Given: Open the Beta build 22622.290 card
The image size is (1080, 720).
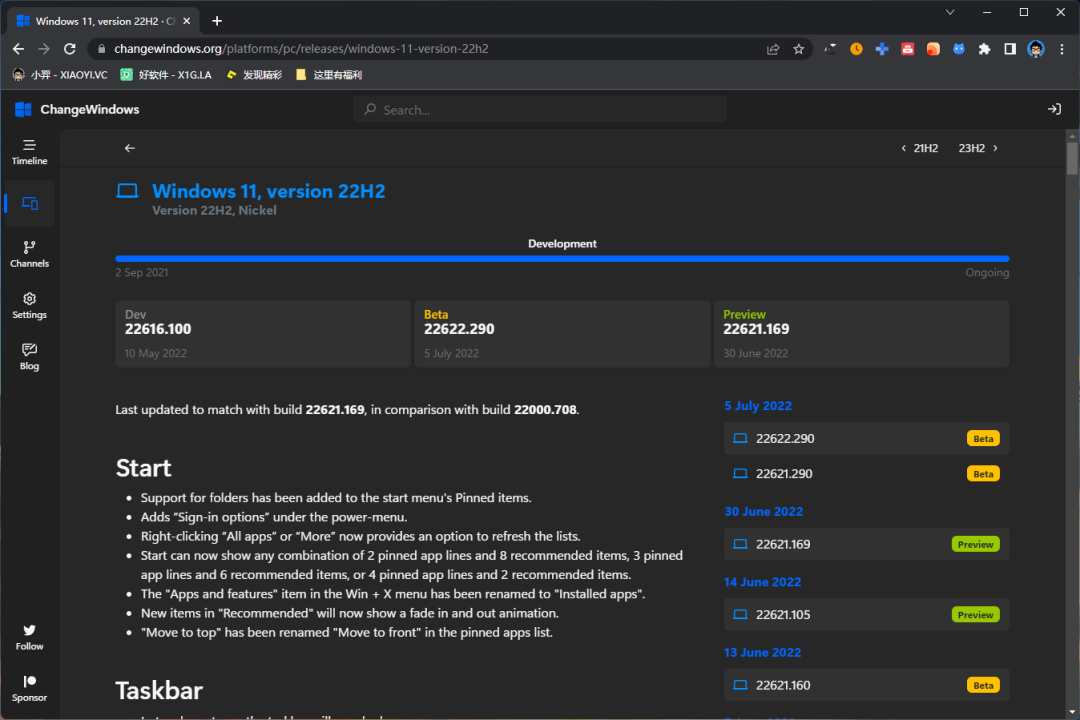Looking at the screenshot, I should coord(561,334).
